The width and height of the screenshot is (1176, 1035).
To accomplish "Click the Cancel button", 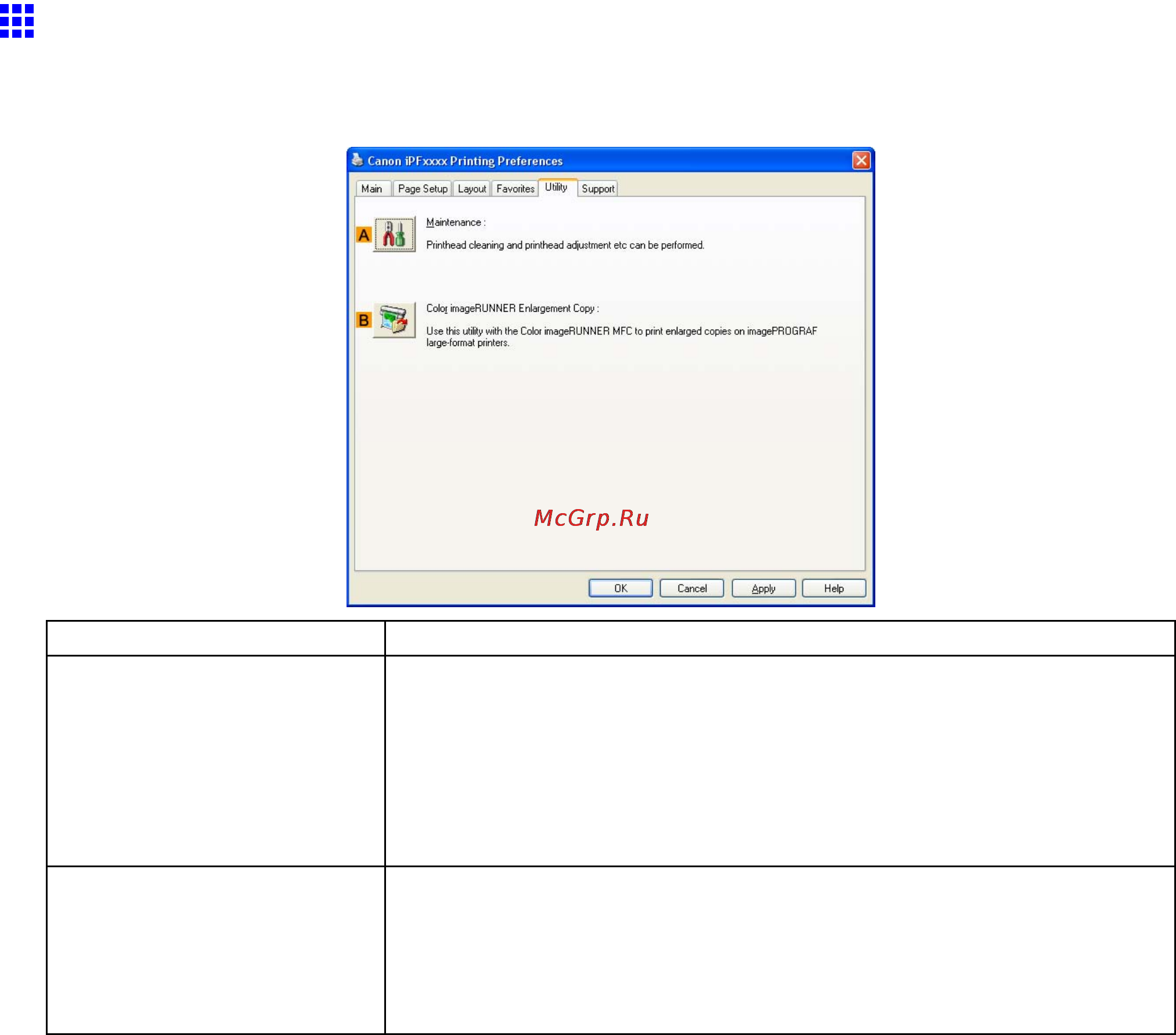I will [692, 588].
